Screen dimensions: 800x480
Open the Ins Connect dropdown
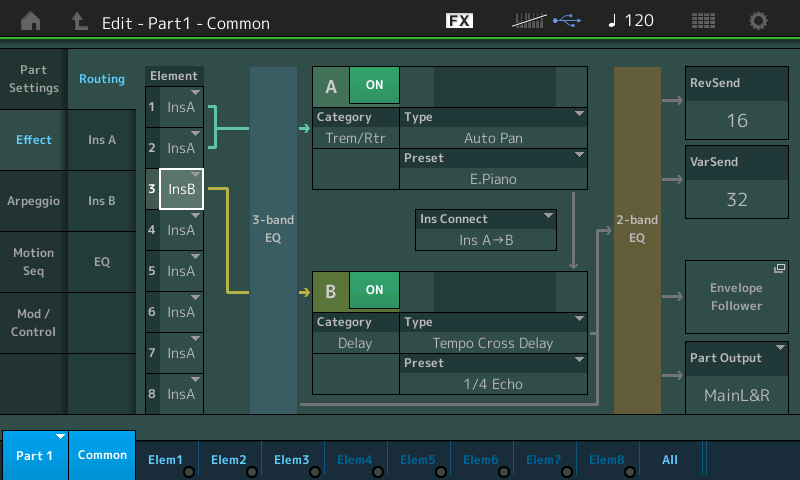487,229
